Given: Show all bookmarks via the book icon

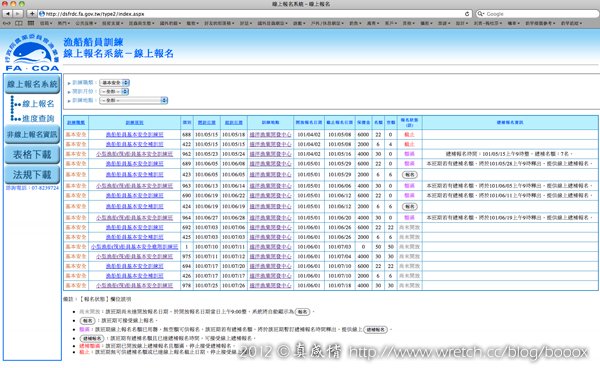Looking at the screenshot, I should coord(19,23).
